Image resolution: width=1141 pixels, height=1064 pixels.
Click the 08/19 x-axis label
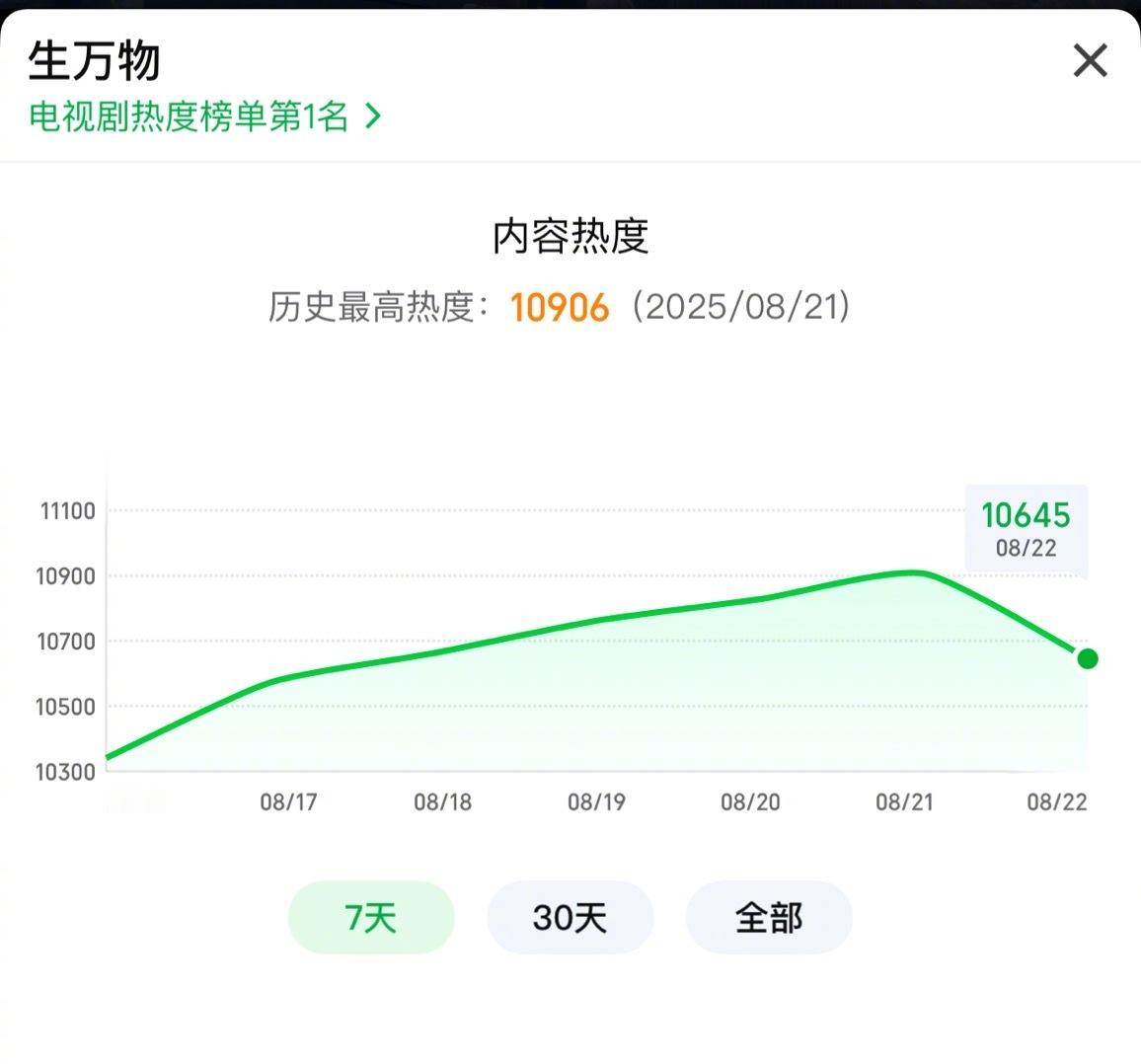click(597, 802)
